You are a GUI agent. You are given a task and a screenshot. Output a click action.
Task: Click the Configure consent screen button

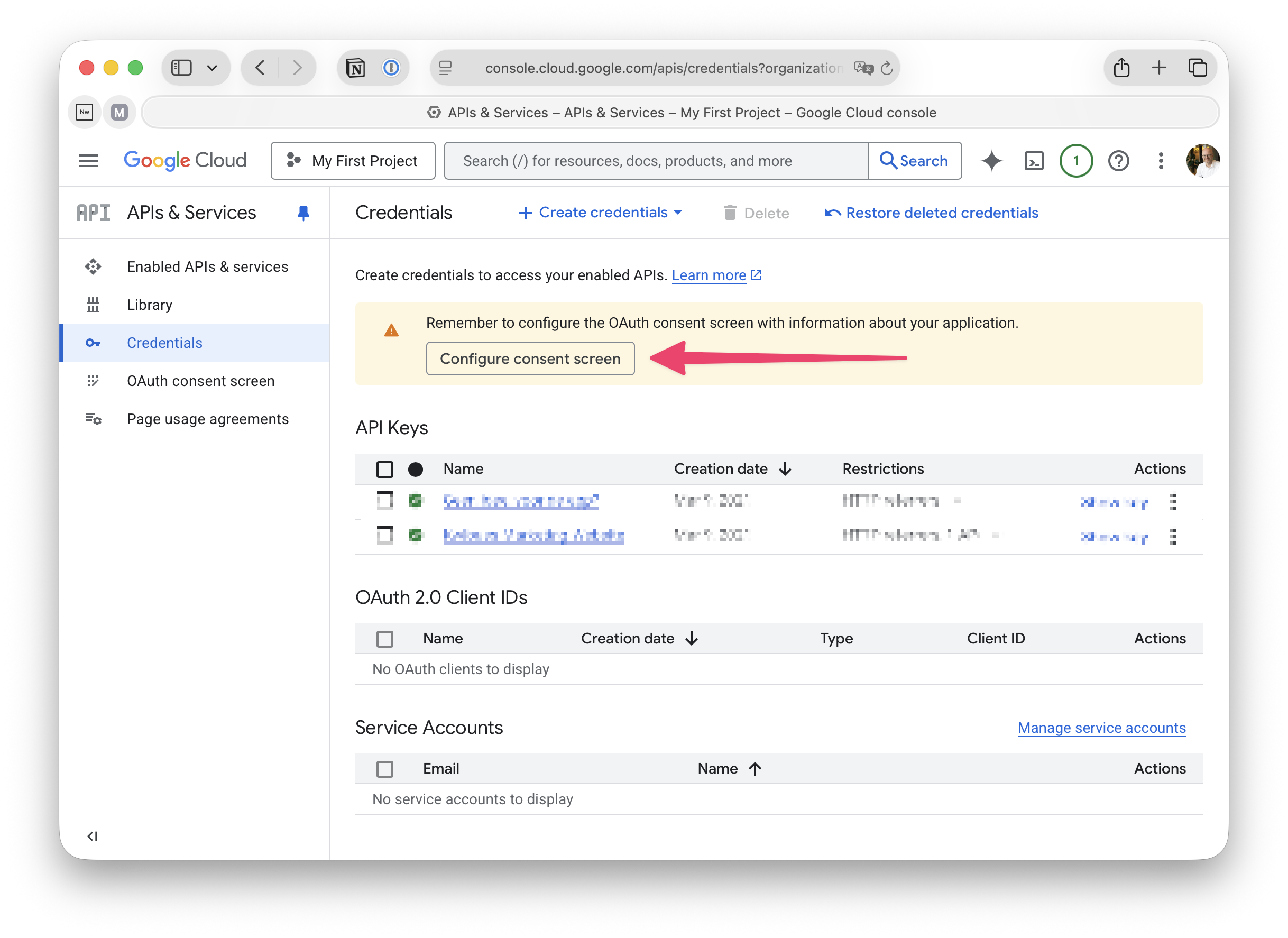530,358
